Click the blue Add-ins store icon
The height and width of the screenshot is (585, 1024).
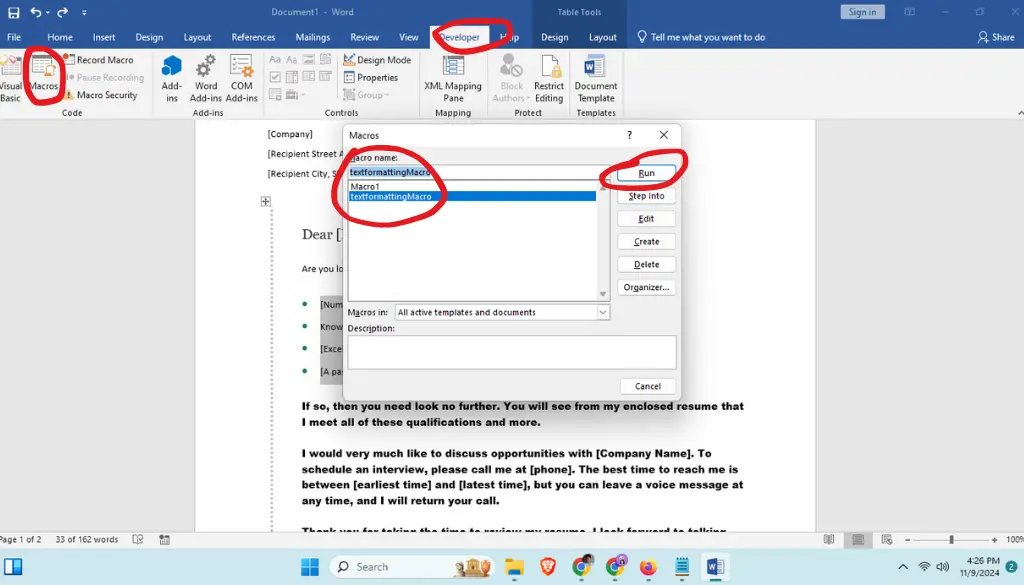[x=171, y=66]
